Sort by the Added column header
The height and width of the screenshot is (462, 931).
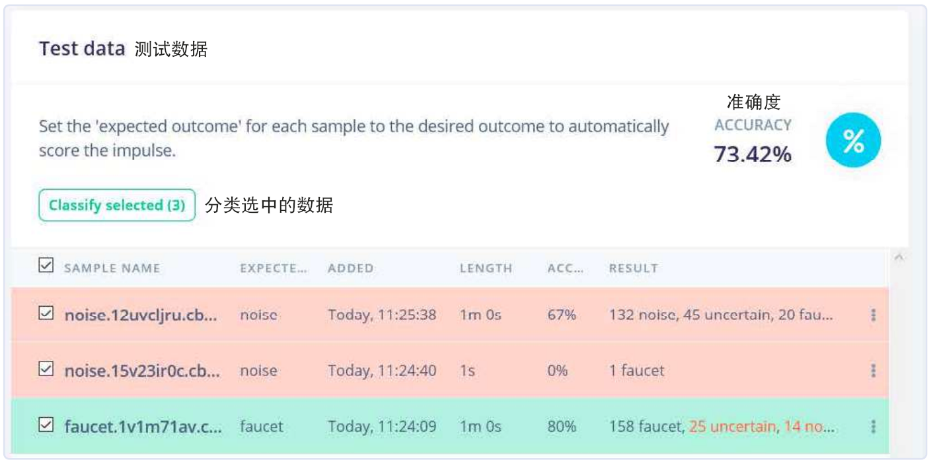350,268
